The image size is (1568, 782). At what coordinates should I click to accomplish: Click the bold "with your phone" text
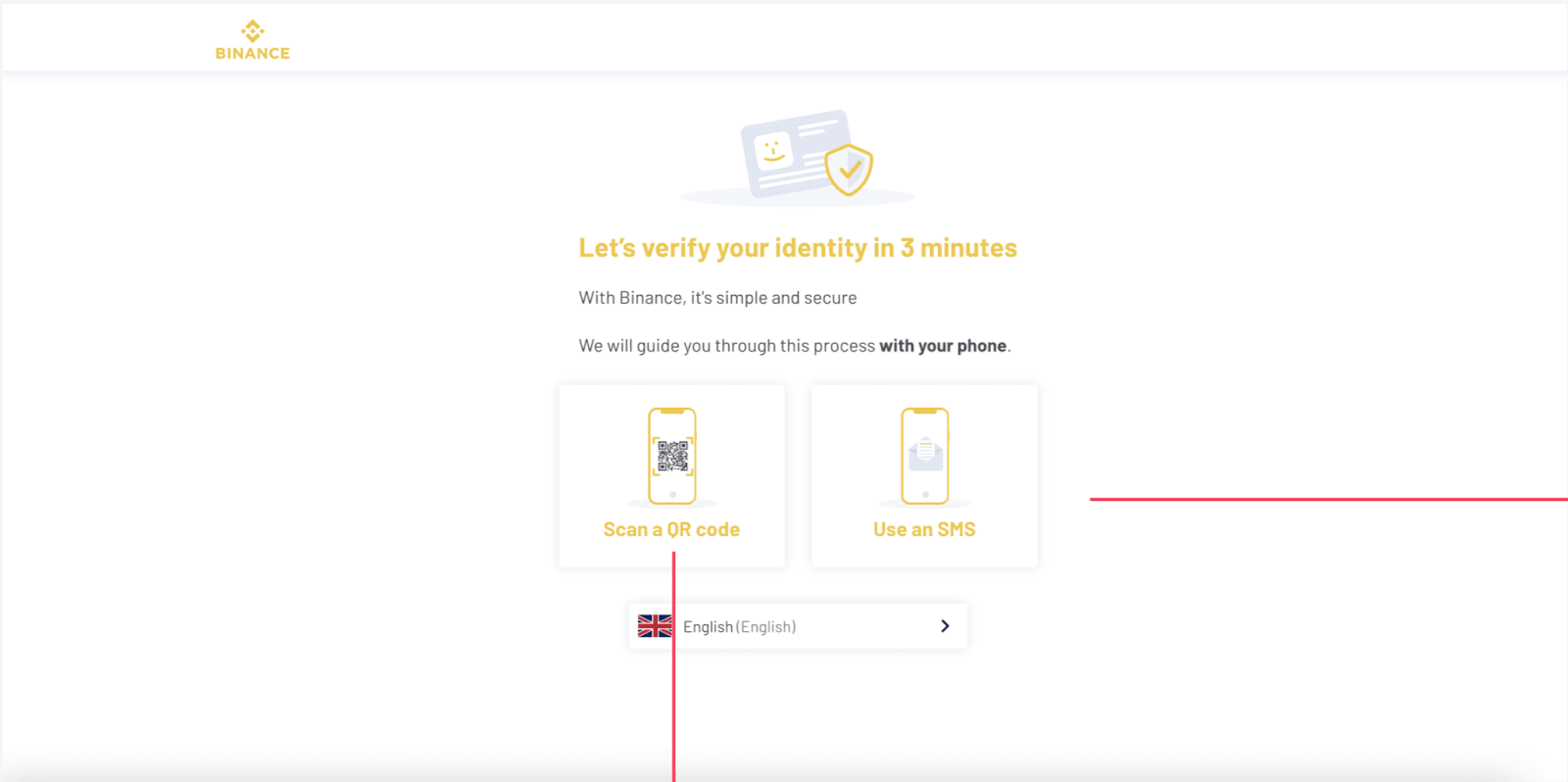point(943,346)
